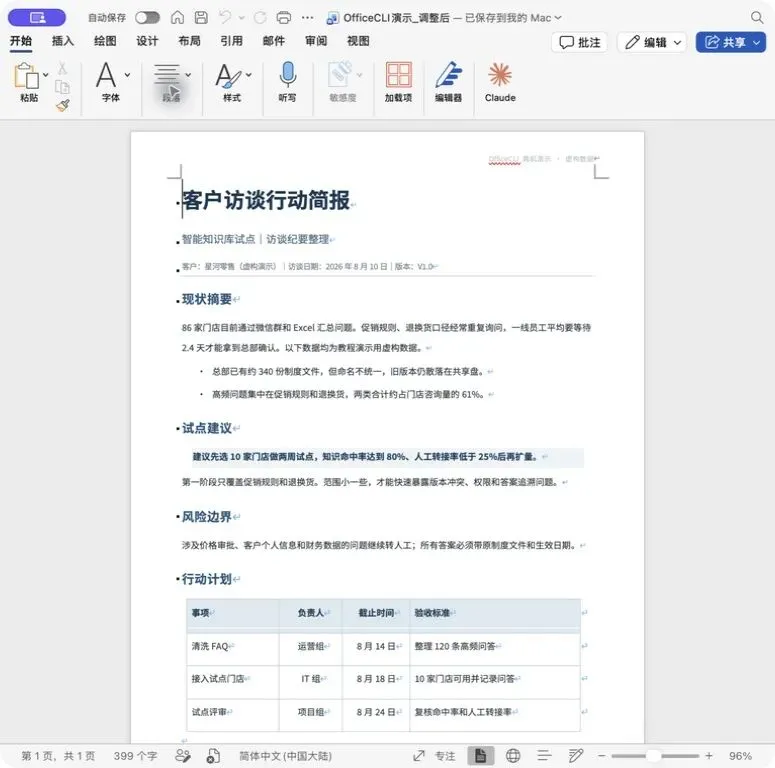Switch to the 插入 ribbon tab
Viewport: 775px width, 768px height.
63,41
